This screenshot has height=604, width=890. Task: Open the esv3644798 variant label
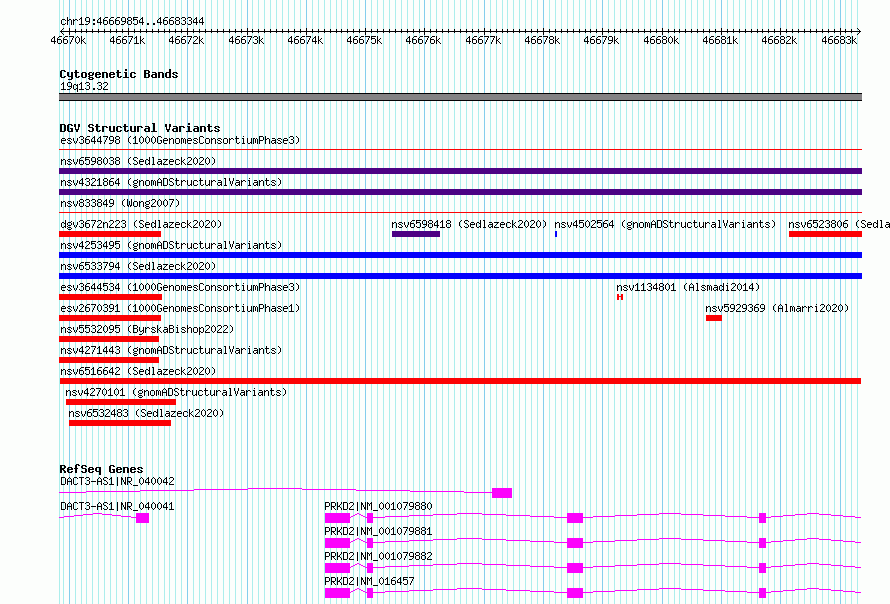pos(180,140)
